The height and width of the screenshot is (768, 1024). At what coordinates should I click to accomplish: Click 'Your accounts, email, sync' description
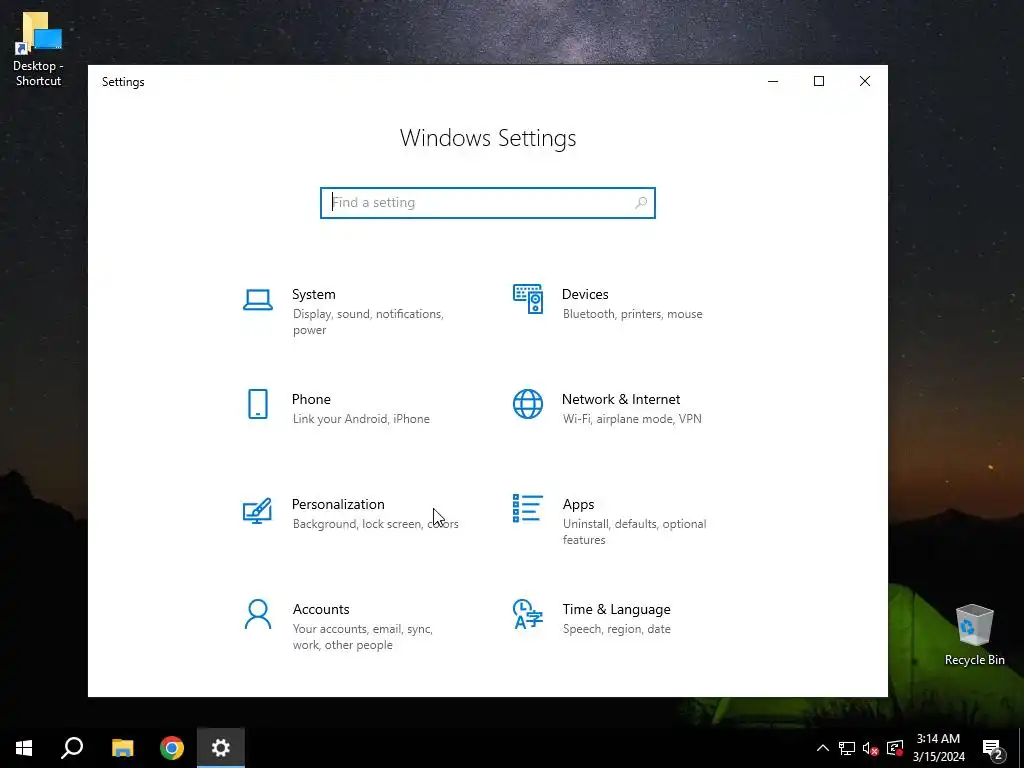pos(363,637)
